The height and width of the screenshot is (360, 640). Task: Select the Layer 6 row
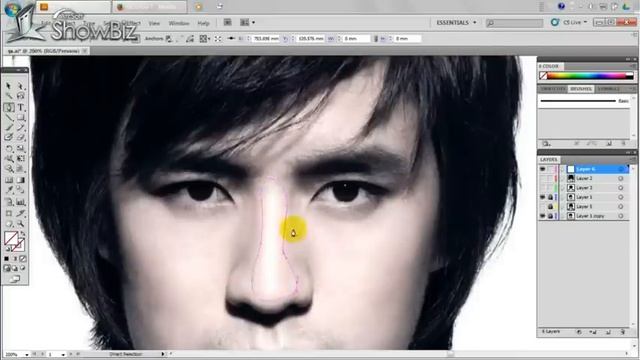tap(584, 169)
